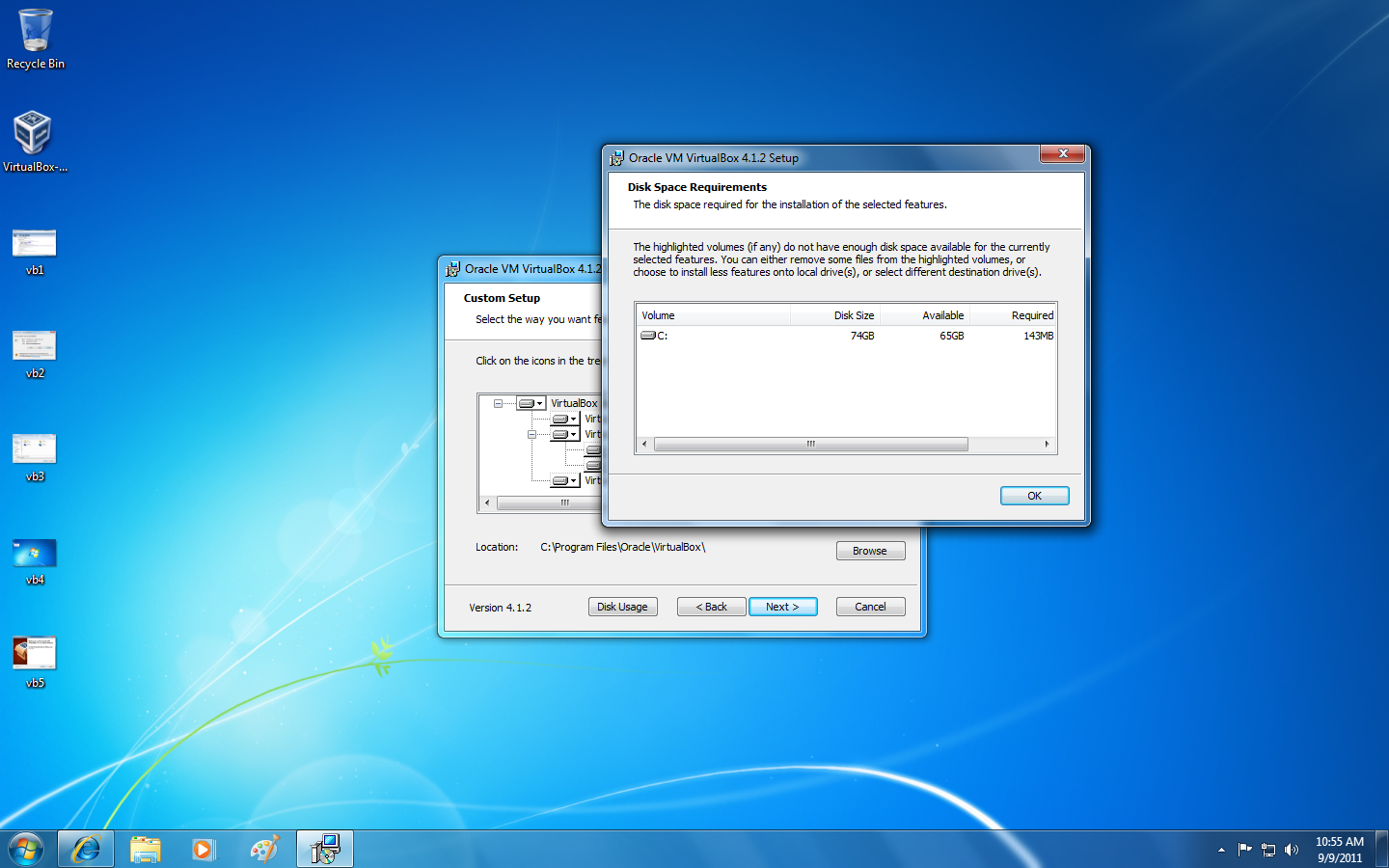Click the Browse button
This screenshot has width=1389, height=868.
870,551
